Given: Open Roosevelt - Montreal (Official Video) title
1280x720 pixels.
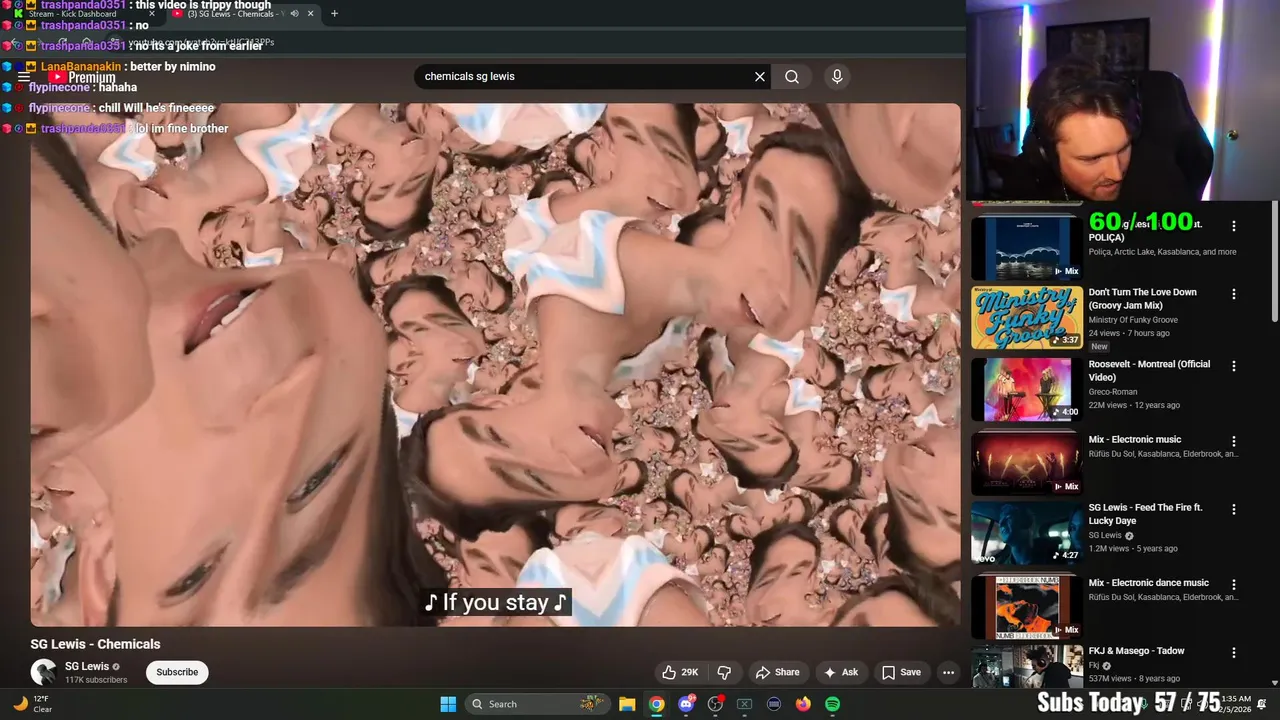Looking at the screenshot, I should pyautogui.click(x=1149, y=370).
